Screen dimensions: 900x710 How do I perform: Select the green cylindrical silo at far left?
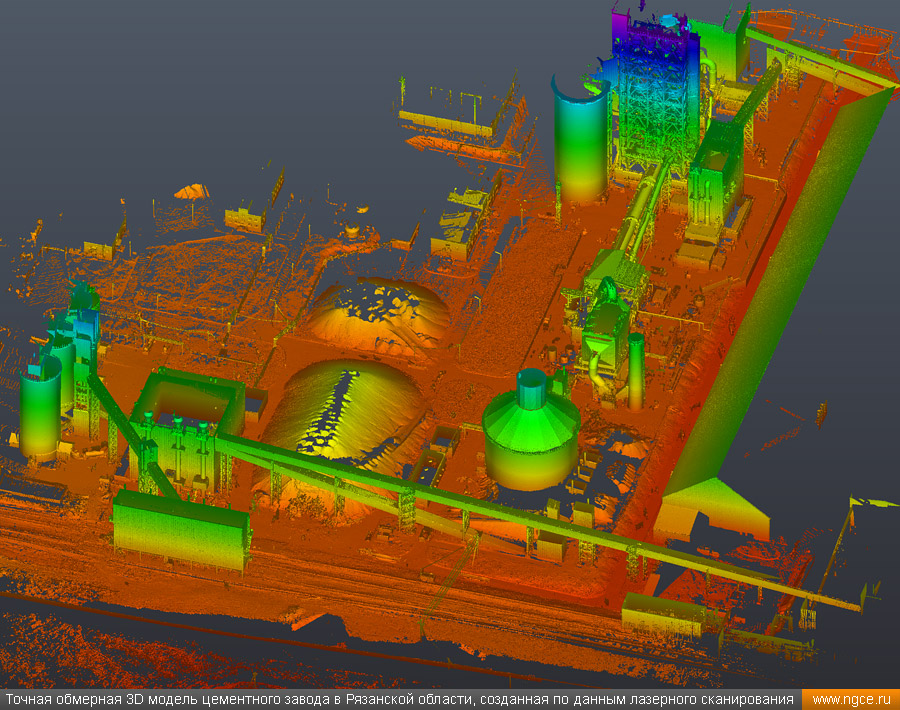tap(40, 408)
